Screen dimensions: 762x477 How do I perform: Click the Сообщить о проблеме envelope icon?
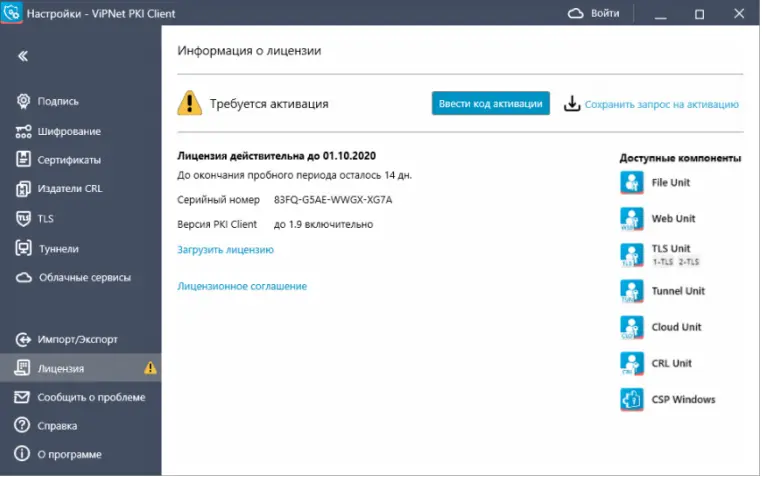22,397
